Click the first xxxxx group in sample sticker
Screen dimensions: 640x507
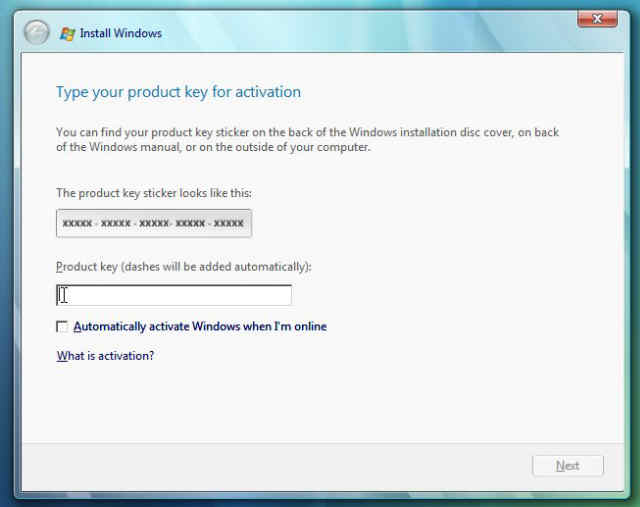coord(77,223)
